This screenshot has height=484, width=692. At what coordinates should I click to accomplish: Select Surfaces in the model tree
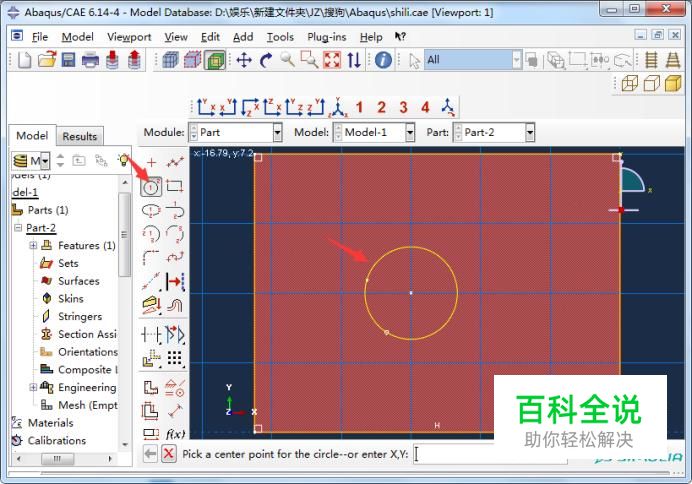pos(79,281)
